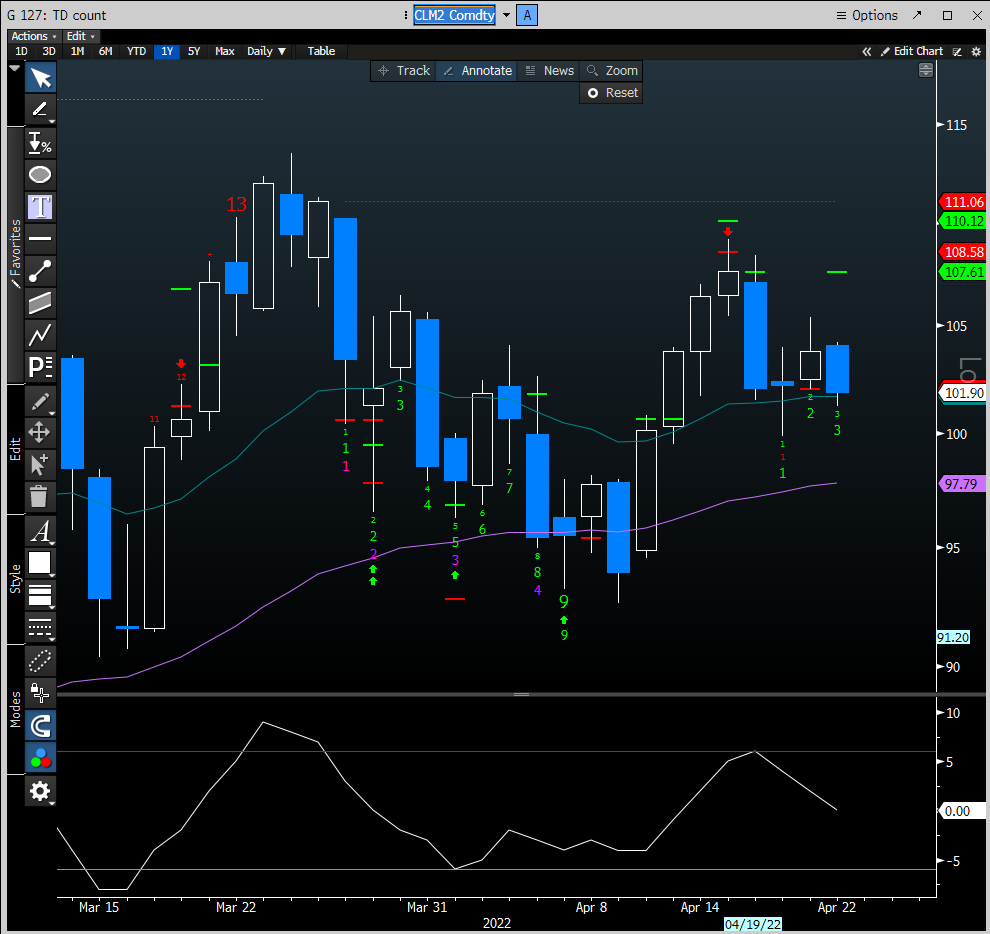Click the 111.06 red price level label
The width and height of the screenshot is (990, 934).
click(963, 202)
